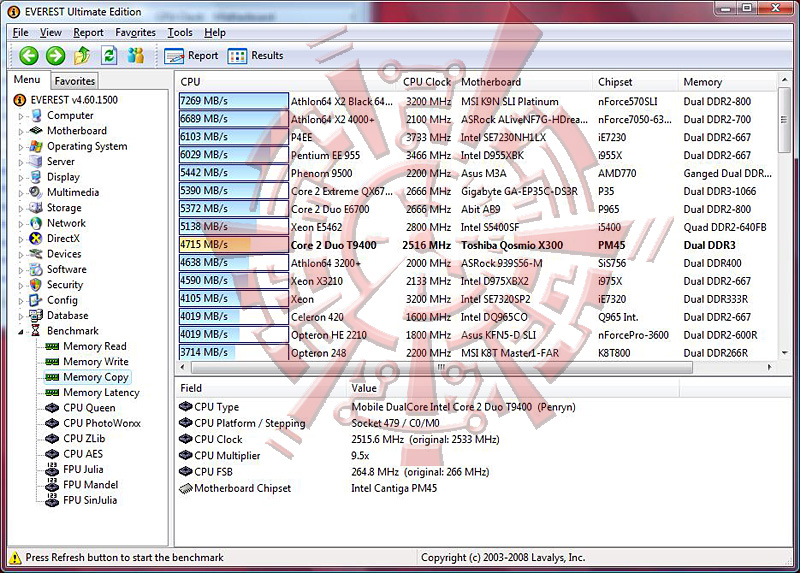Sort results by the Memory column header

727,82
